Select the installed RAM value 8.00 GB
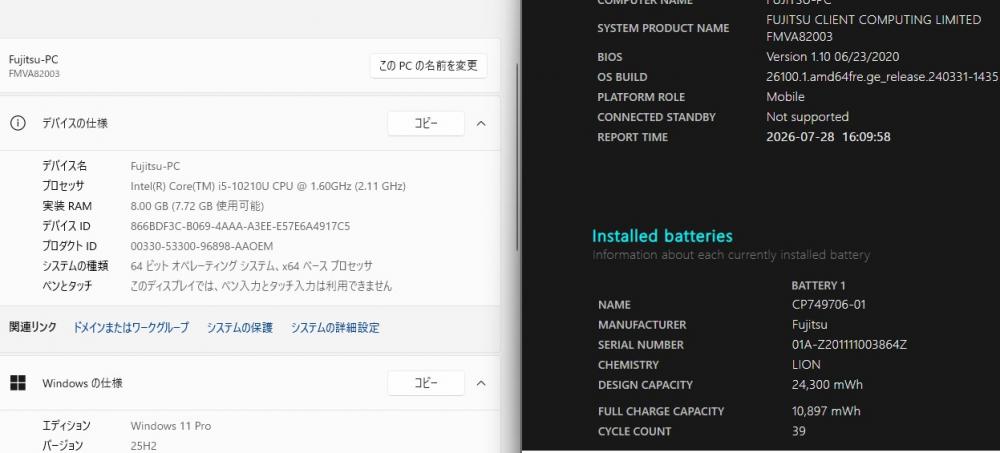This screenshot has height=453, width=1000. click(197, 206)
